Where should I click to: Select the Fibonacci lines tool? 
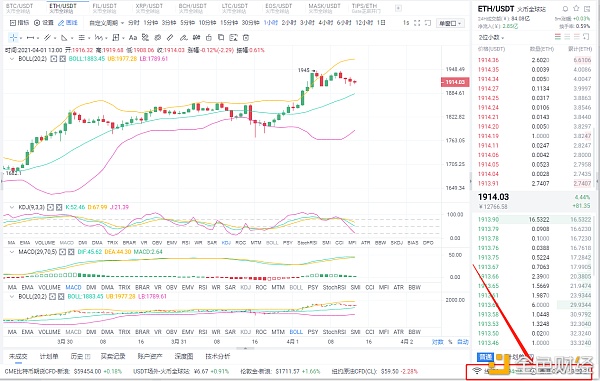tap(82, 37)
